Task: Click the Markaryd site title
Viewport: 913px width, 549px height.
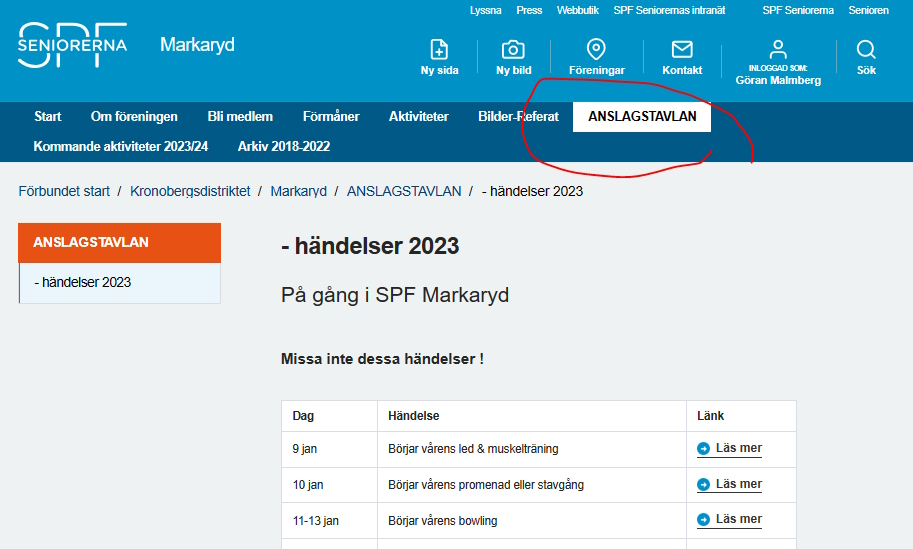Action: point(197,45)
